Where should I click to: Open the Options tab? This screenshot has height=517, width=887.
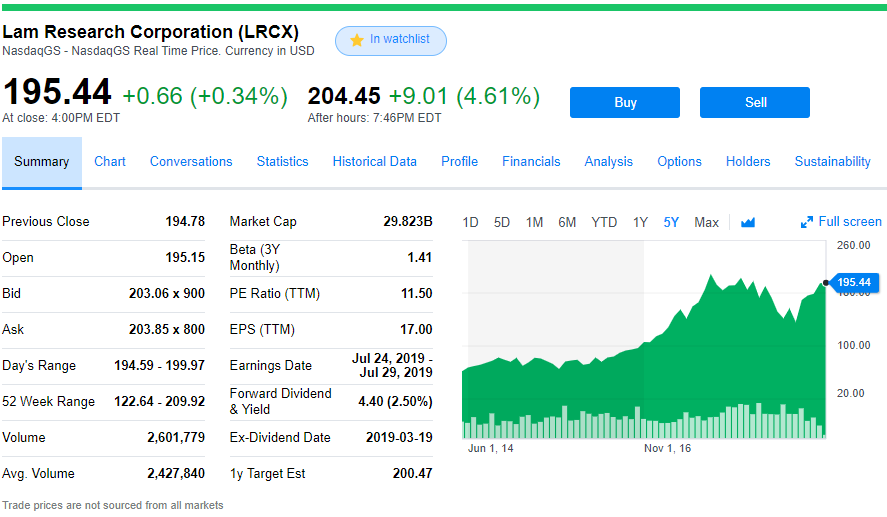pyautogui.click(x=679, y=161)
